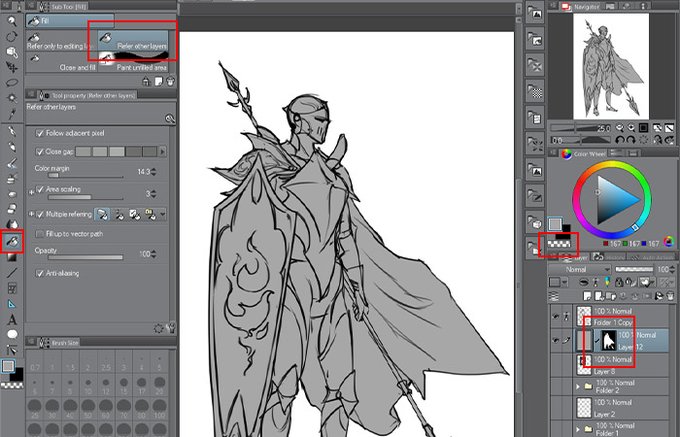Select the Gradient tool
Image resolution: width=680 pixels, height=437 pixels.
pyautogui.click(x=12, y=258)
